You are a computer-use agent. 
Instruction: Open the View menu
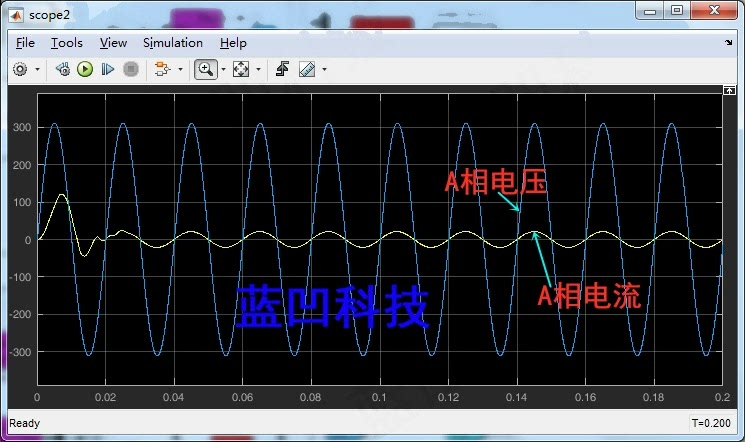click(113, 43)
